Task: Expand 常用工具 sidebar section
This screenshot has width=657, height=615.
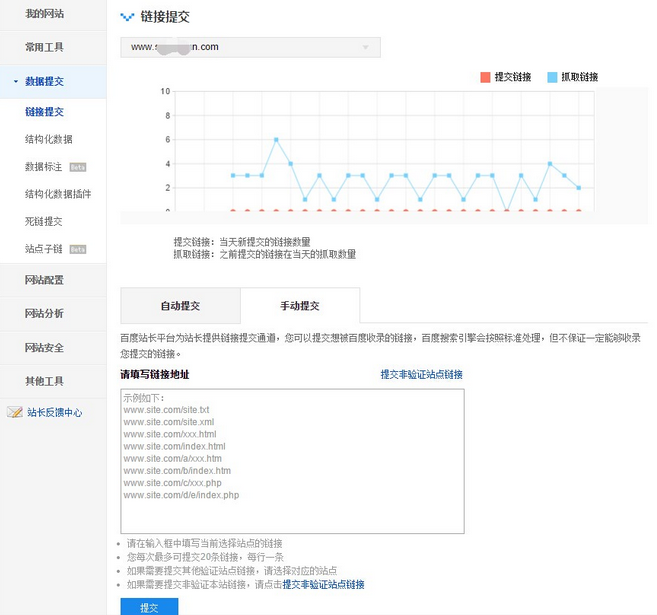Action: coord(44,47)
